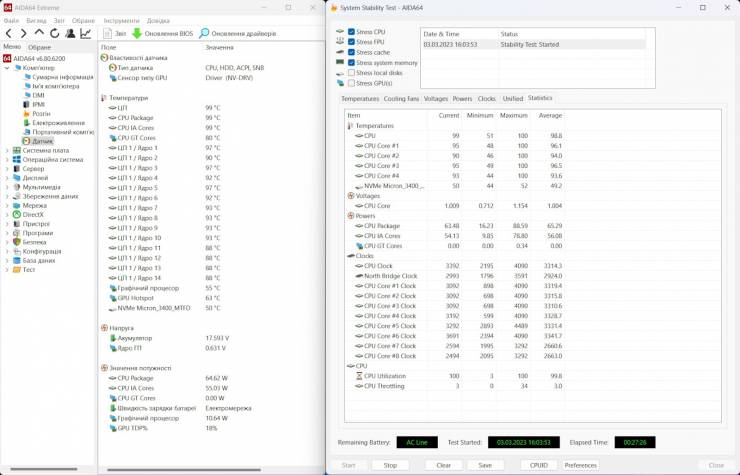This screenshot has height=475, width=740.
Task: Click the AIDA64 v6.80.6200 root node
Action: coord(39,59)
